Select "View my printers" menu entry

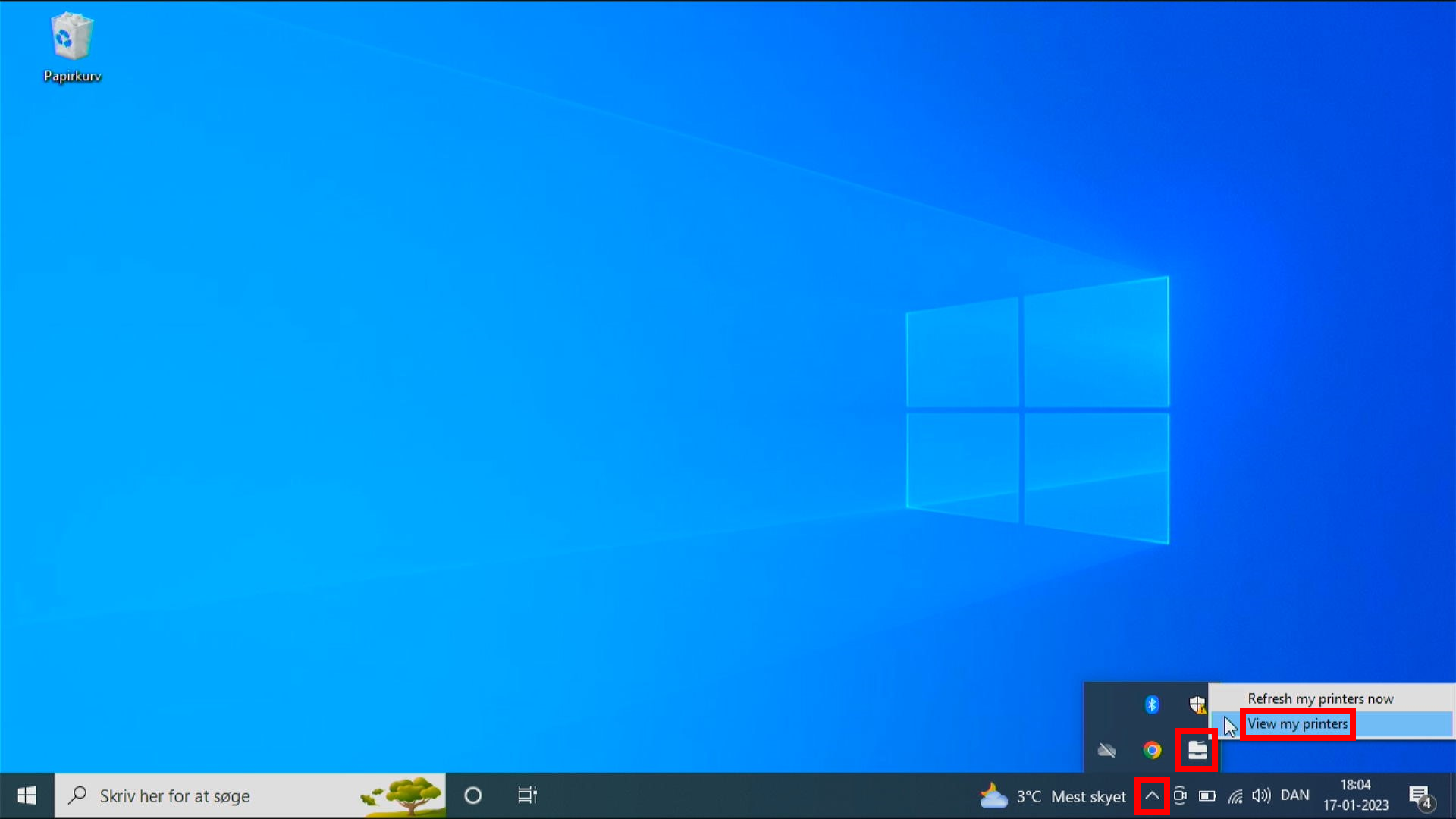(1298, 724)
